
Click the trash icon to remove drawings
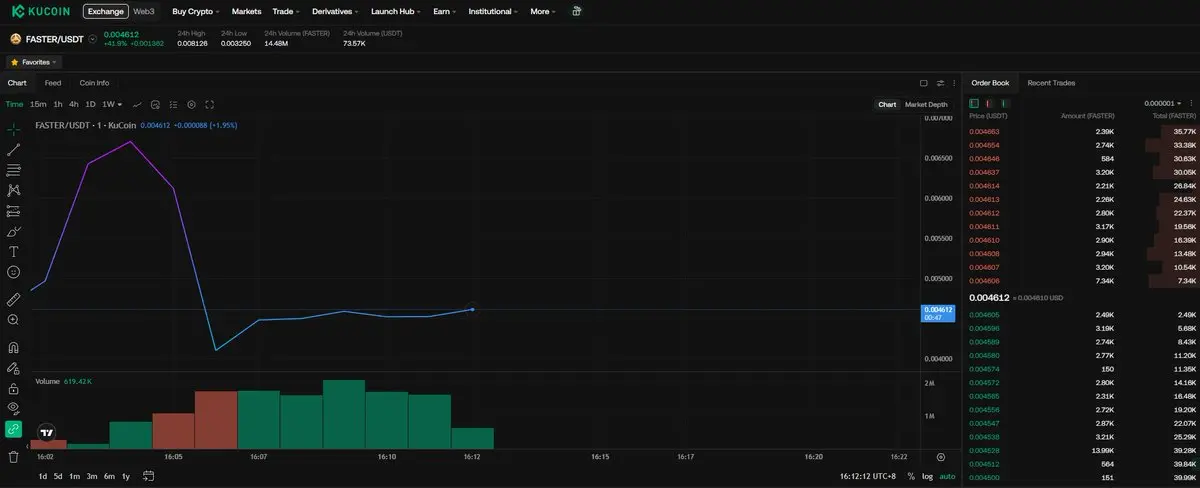pos(14,456)
